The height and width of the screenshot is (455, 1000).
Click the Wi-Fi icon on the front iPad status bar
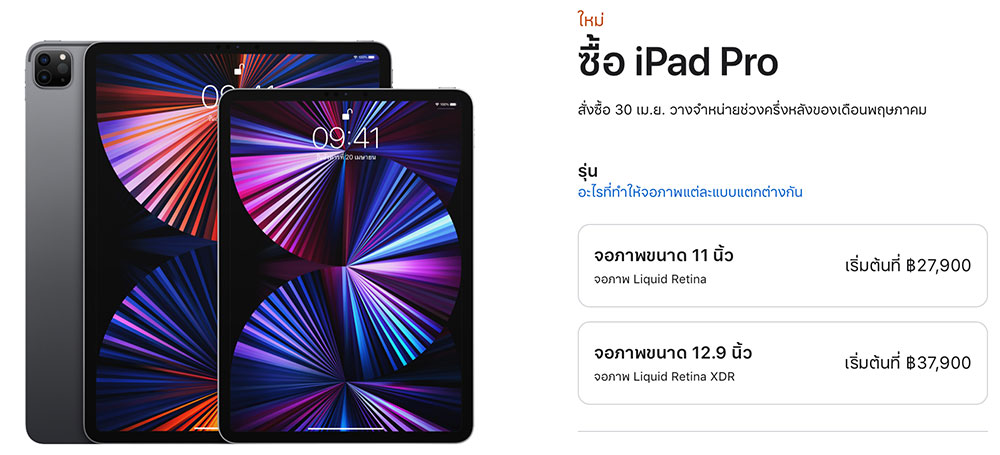click(438, 103)
